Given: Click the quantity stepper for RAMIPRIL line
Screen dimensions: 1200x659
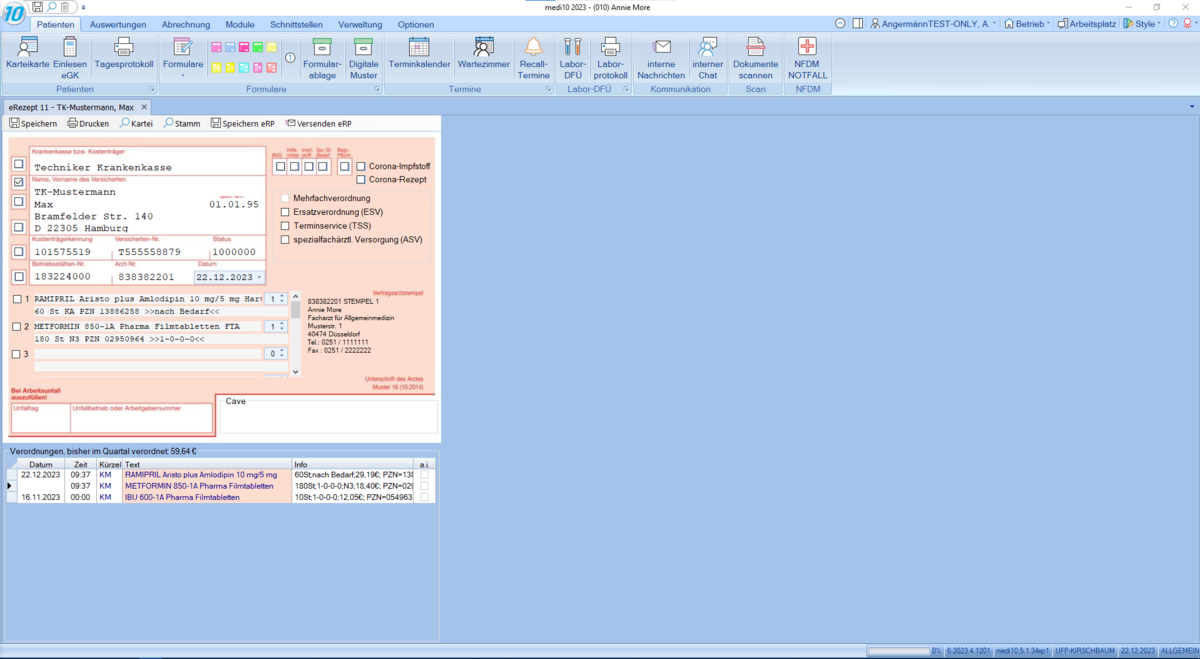Looking at the screenshot, I should 282,299.
